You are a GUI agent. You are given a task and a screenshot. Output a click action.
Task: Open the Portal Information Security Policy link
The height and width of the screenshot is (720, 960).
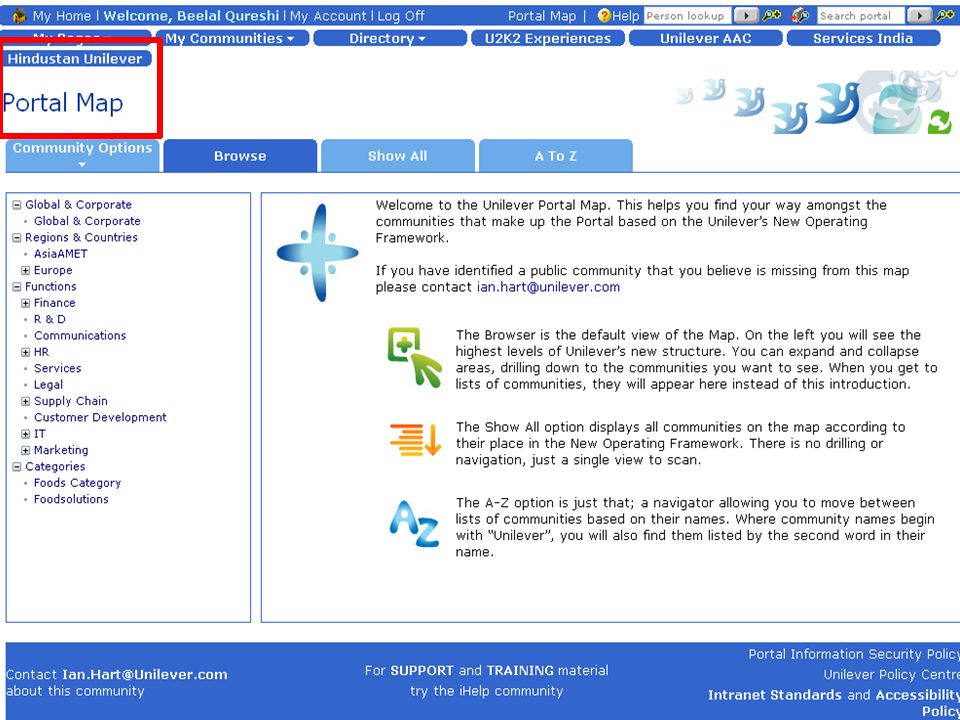pyautogui.click(x=854, y=654)
